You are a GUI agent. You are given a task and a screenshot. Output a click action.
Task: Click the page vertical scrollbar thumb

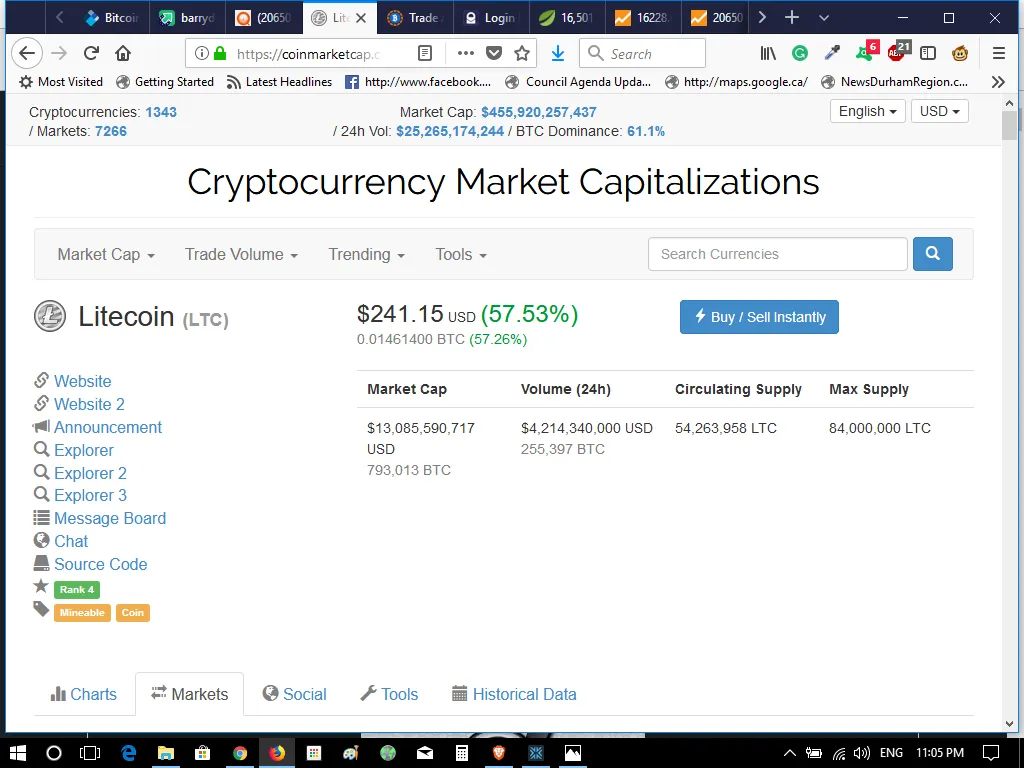pyautogui.click(x=1010, y=125)
